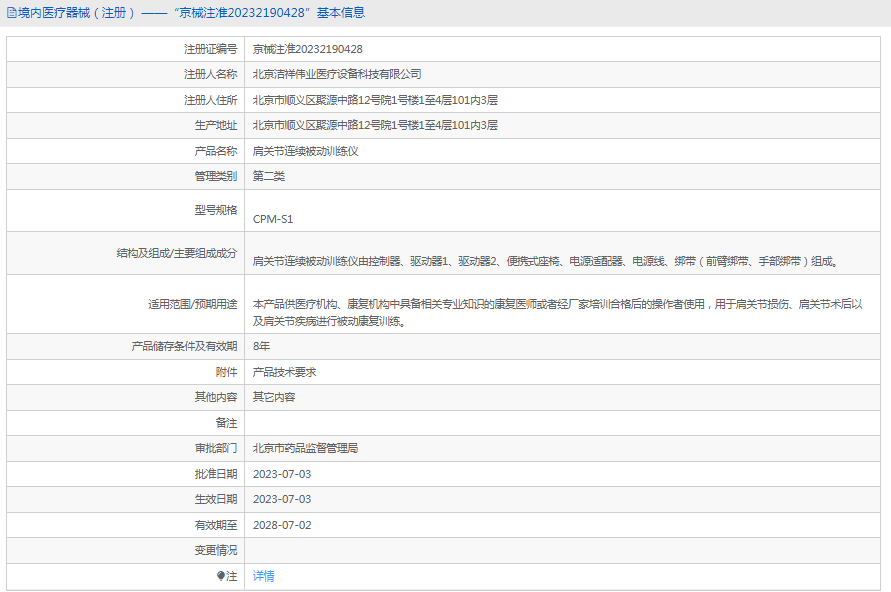Select model value CPM-S1

click(x=273, y=219)
